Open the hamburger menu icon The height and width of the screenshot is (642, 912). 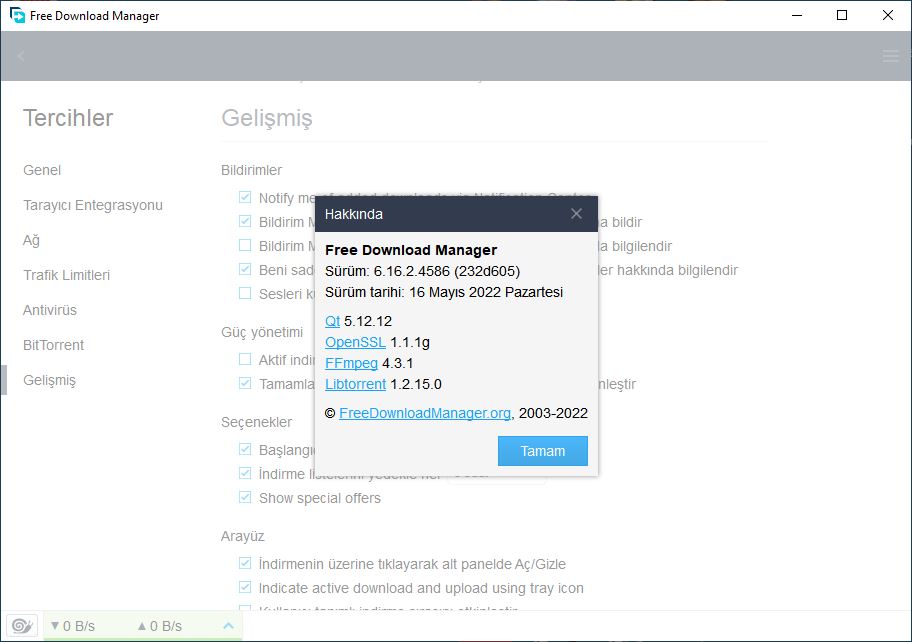pos(890,56)
